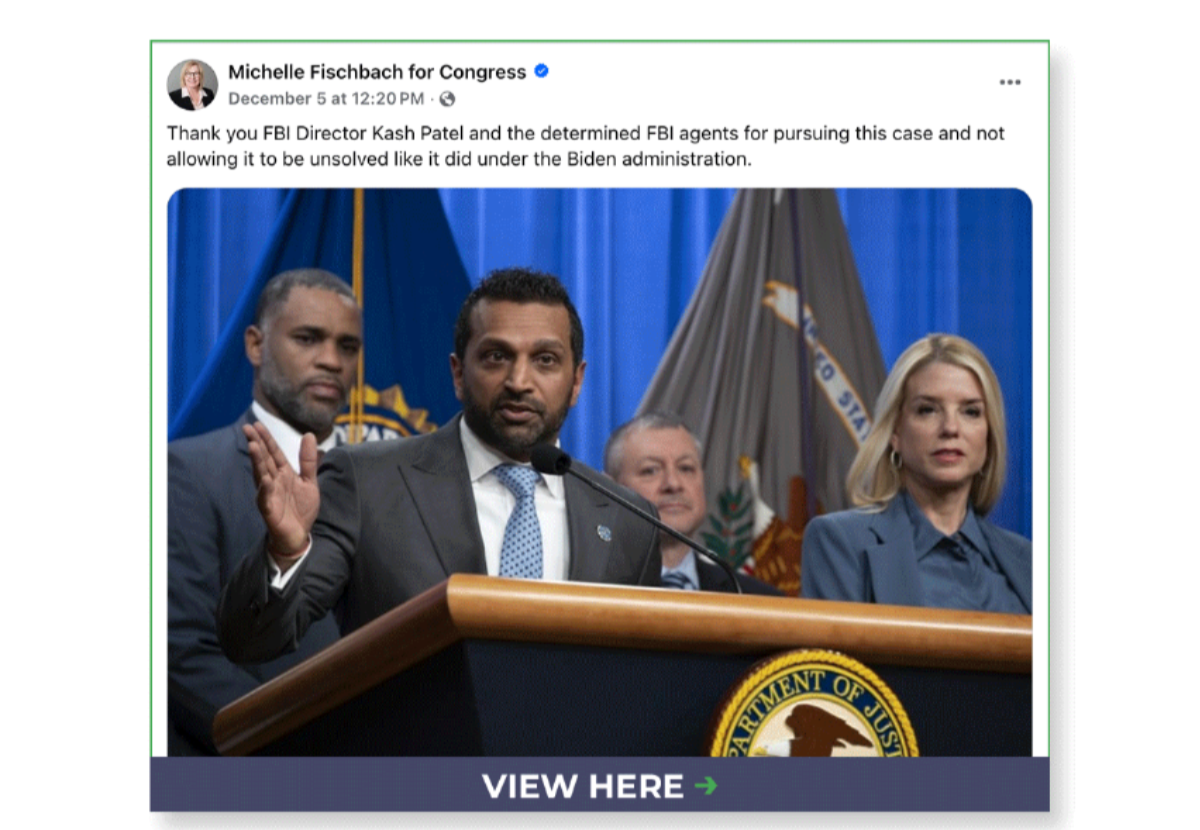This screenshot has height=830, width=1200.
Task: Click the globe public-visibility icon
Action: (447, 99)
